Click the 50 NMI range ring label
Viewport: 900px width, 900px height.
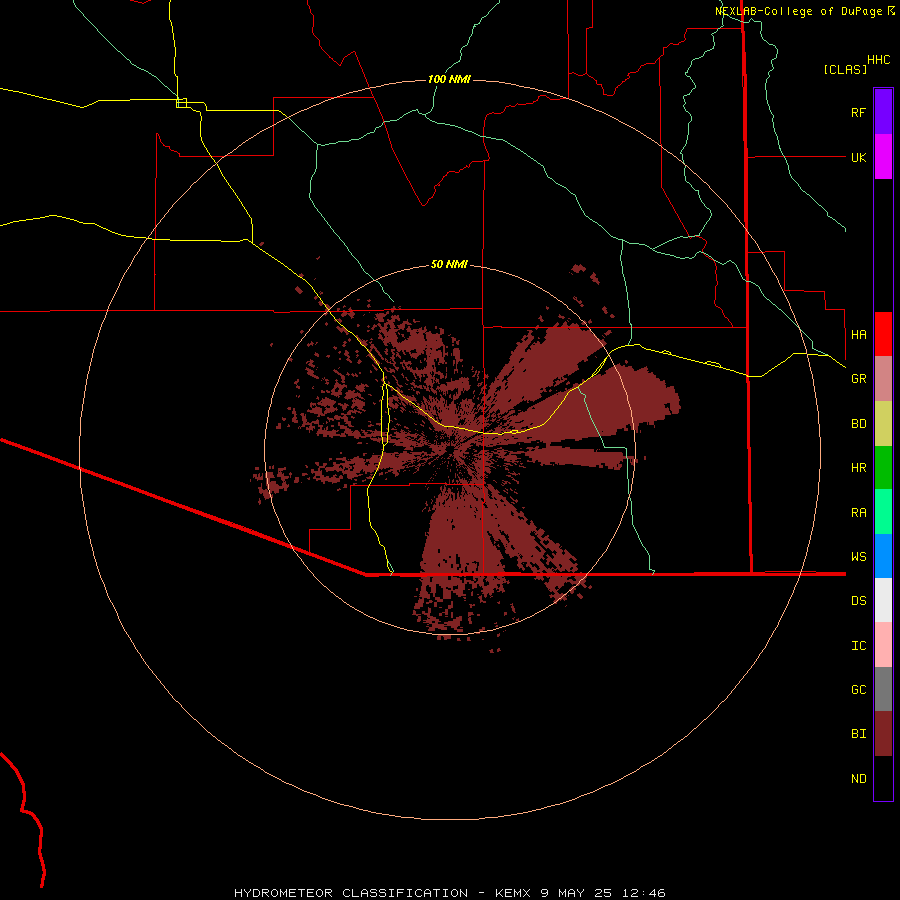point(449,264)
